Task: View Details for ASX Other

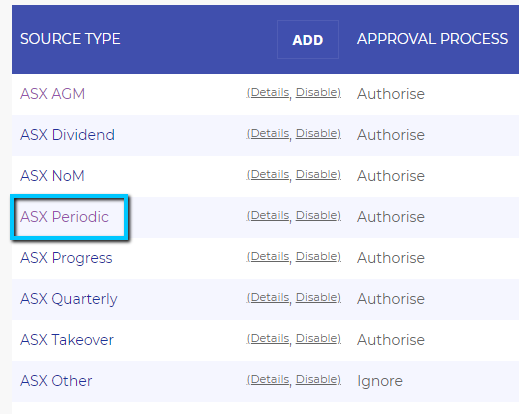Action: pyautogui.click(x=270, y=379)
